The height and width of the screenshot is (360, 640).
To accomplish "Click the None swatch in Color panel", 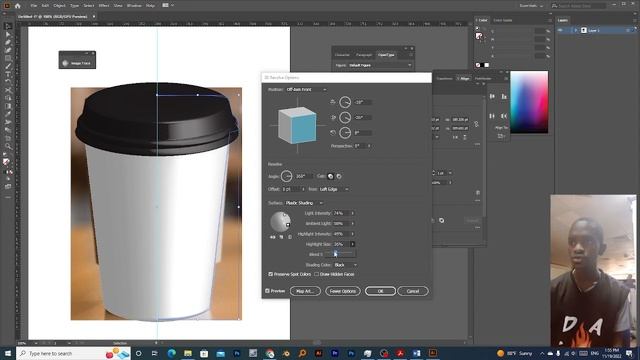I will pyautogui.click(x=478, y=65).
